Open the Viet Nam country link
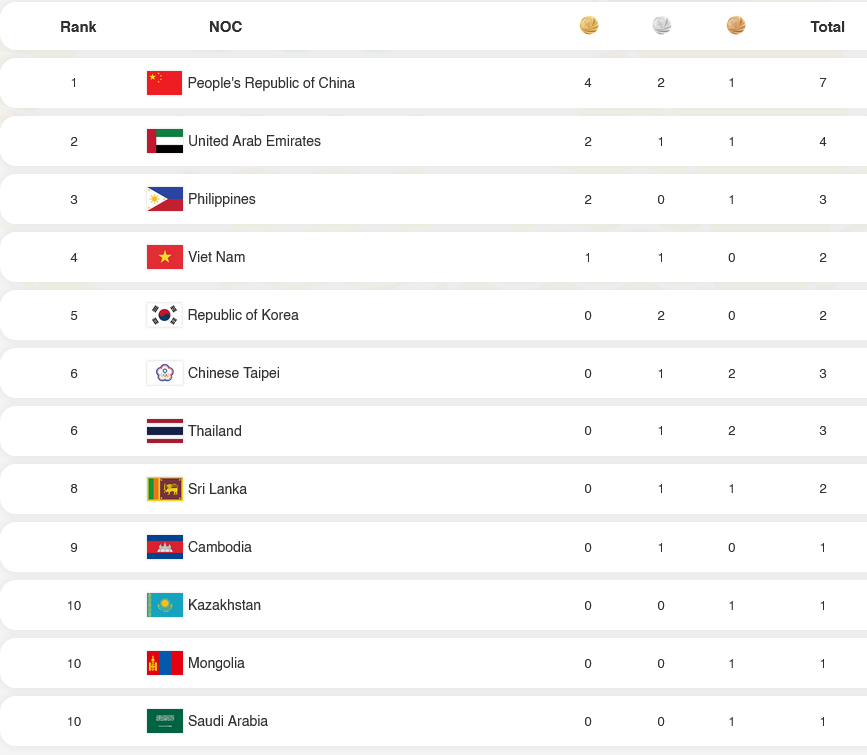 tap(216, 257)
